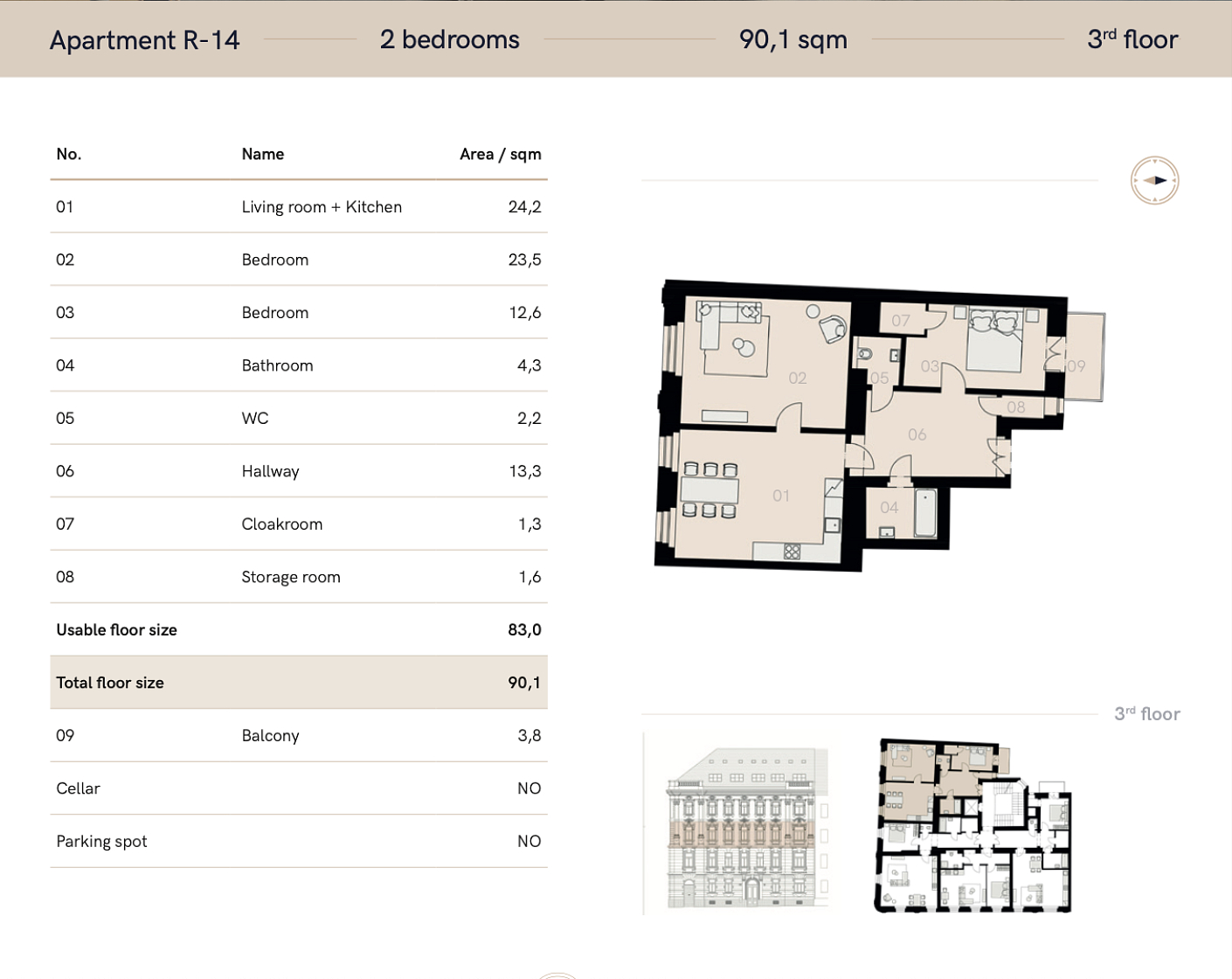The image size is (1232, 979).
Task: Select the 'Apartment R-14' title
Action: (x=145, y=40)
